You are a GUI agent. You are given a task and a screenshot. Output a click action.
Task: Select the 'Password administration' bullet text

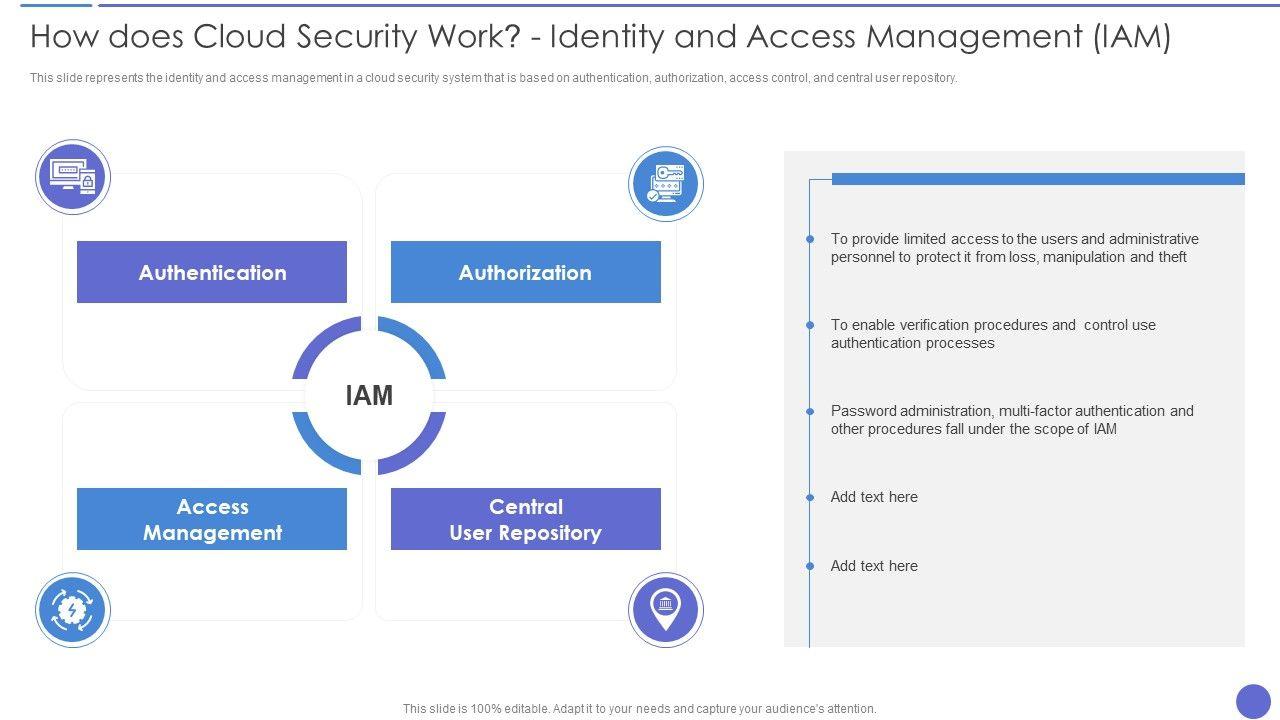(1012, 420)
